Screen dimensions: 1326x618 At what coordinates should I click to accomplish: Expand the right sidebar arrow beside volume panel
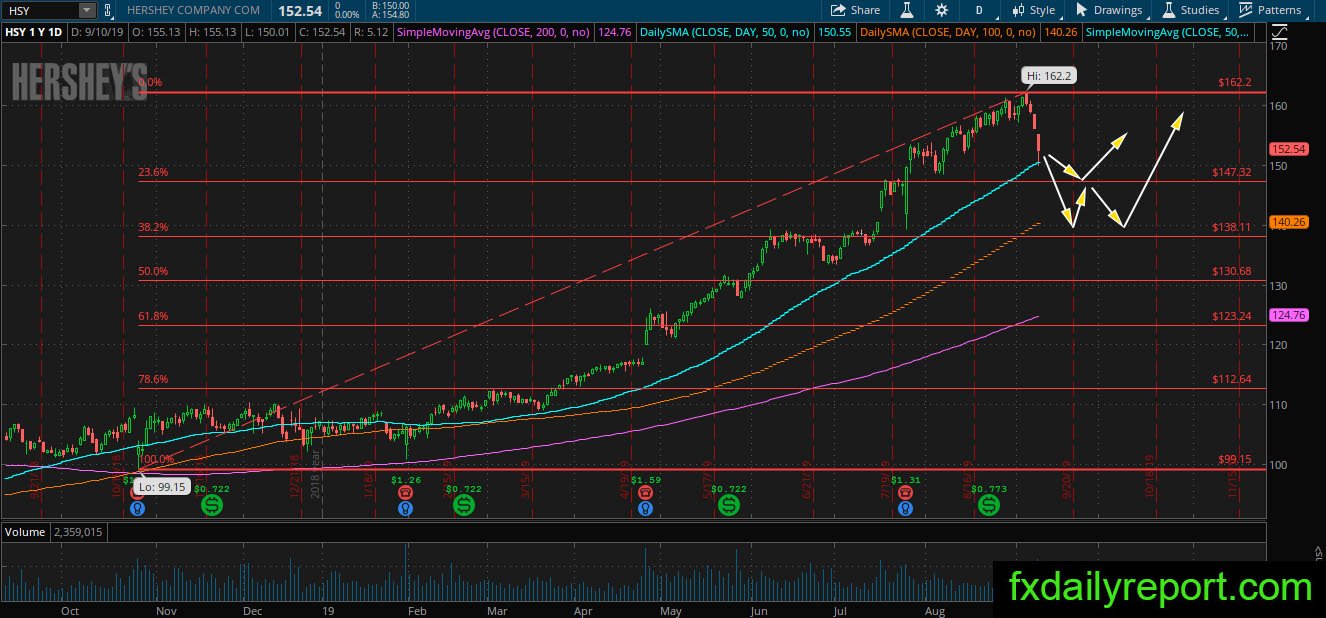pos(1316,552)
